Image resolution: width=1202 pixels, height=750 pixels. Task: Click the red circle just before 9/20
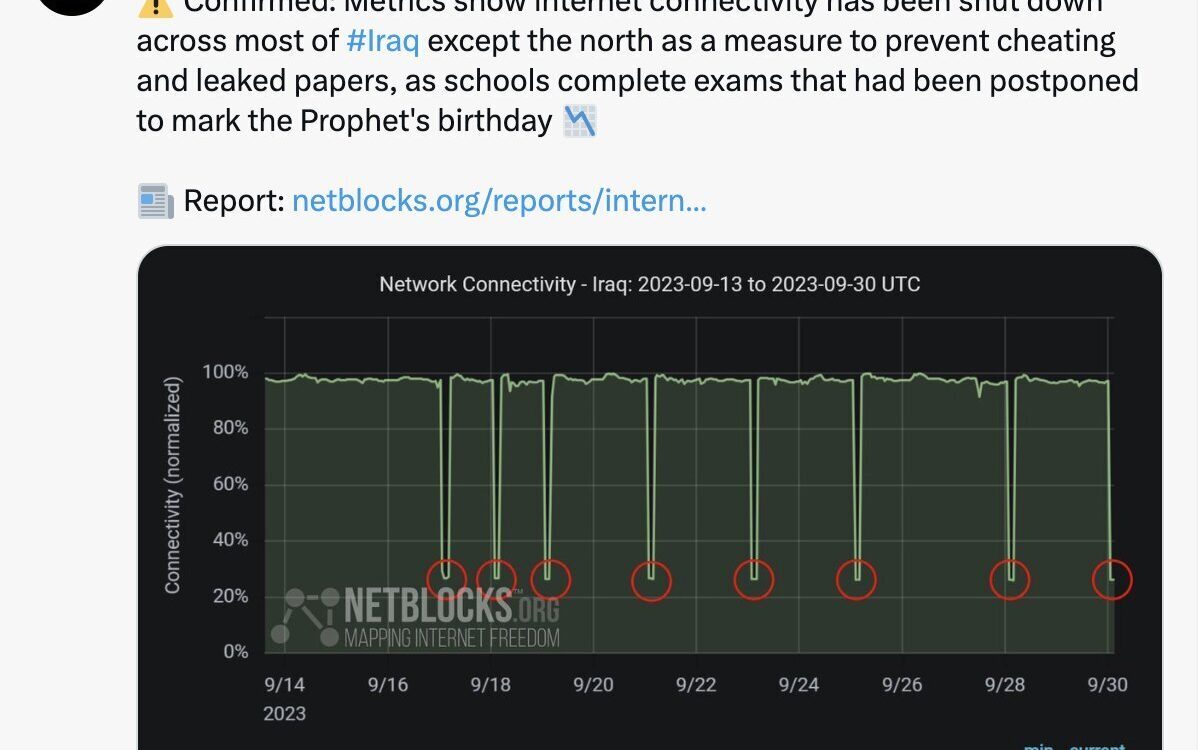(x=549, y=578)
